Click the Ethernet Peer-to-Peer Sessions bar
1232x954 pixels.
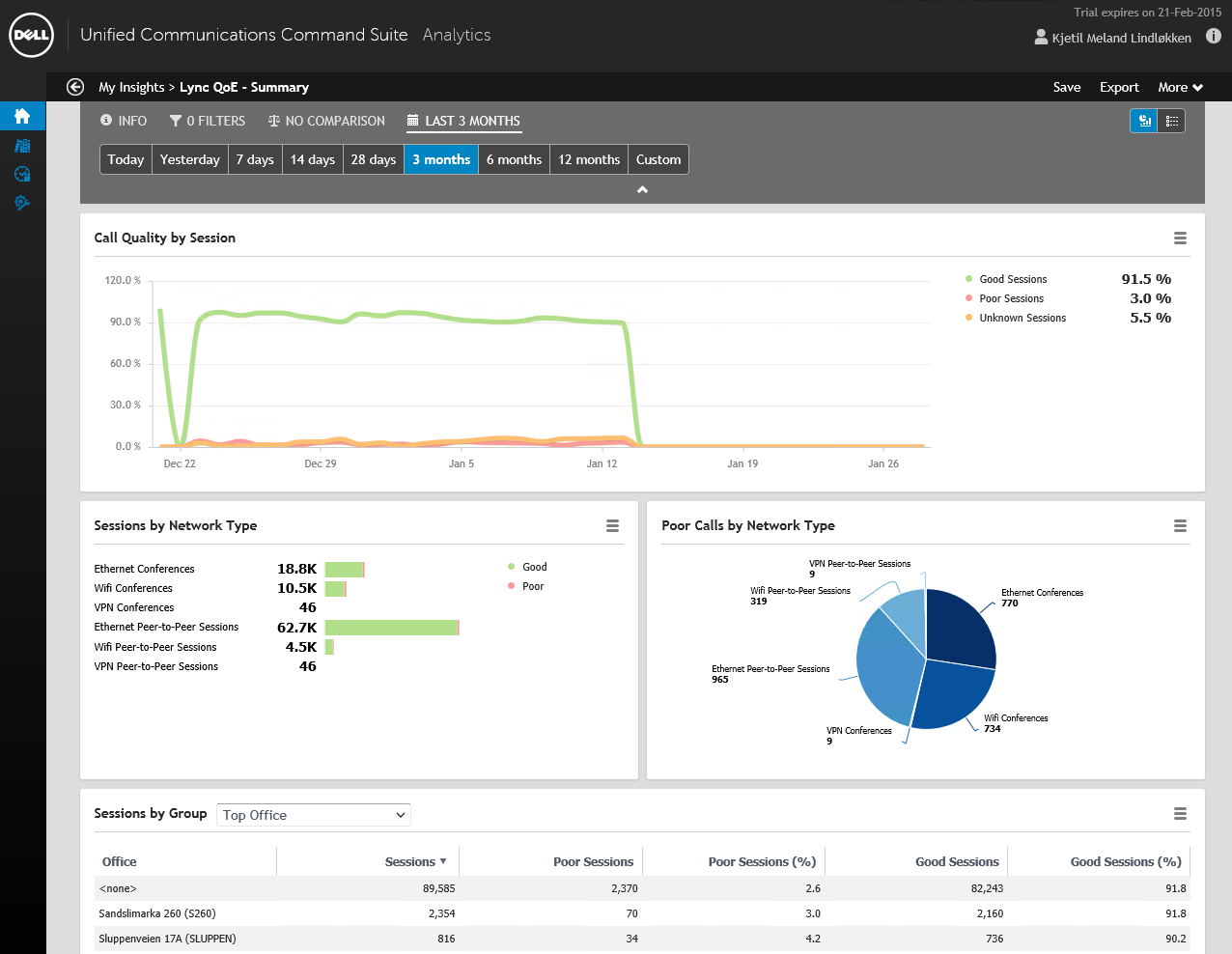point(392,628)
